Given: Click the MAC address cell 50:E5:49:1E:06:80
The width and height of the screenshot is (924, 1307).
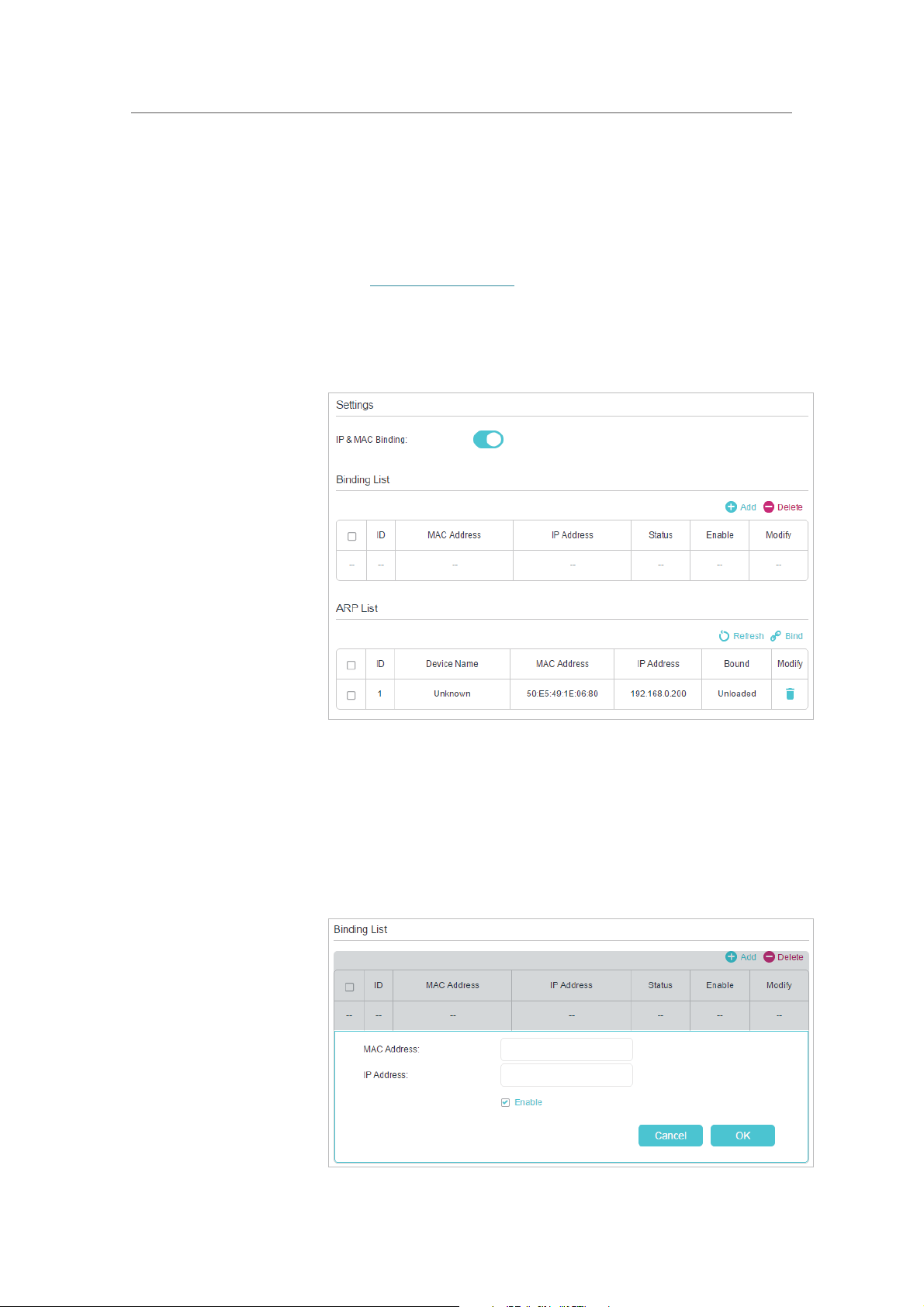Looking at the screenshot, I should pos(562,694).
